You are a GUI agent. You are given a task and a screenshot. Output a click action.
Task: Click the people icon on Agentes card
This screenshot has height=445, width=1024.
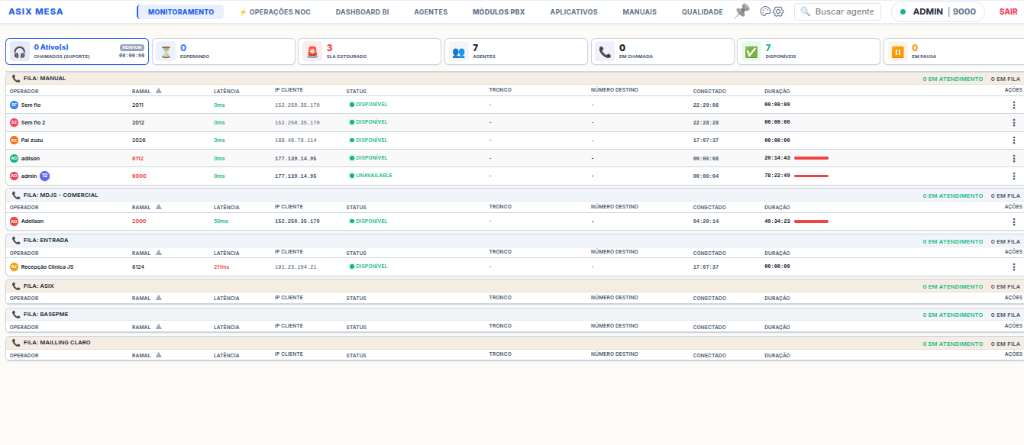(x=459, y=52)
